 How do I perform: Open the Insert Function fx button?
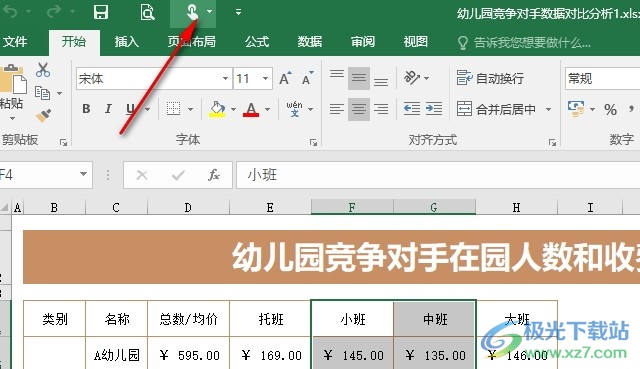[213, 175]
